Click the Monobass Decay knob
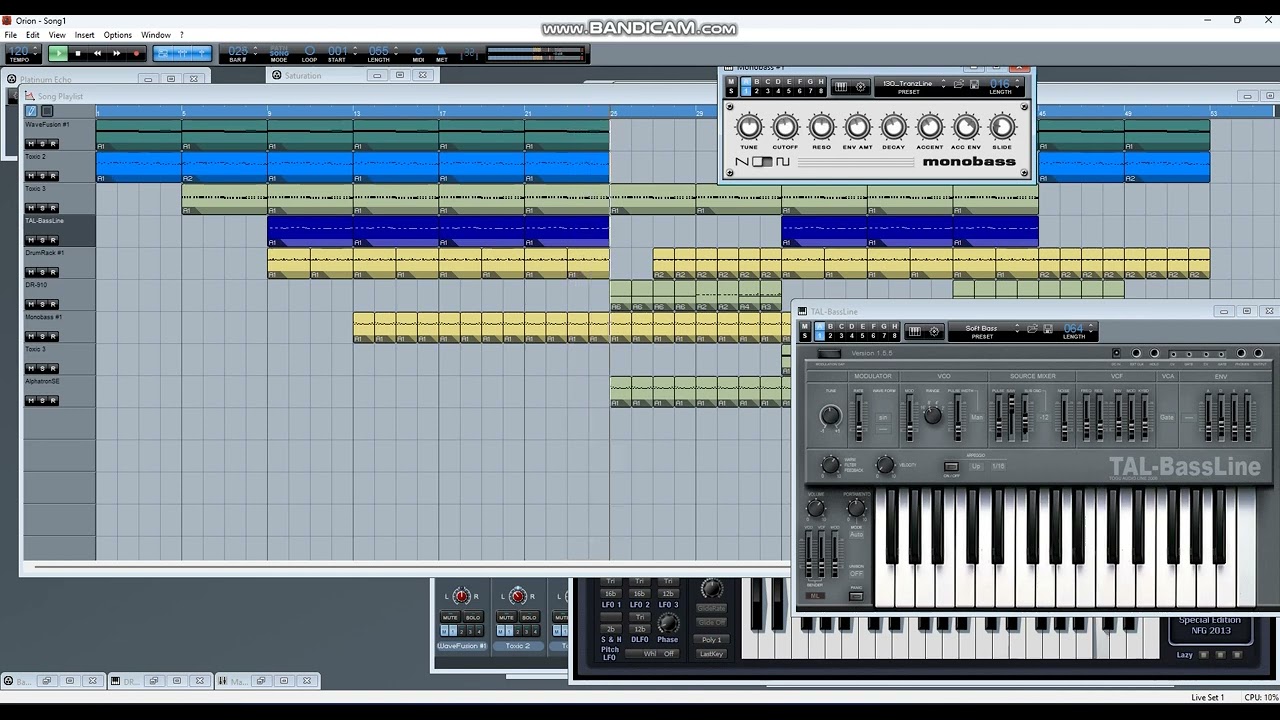1280x720 pixels. click(894, 127)
